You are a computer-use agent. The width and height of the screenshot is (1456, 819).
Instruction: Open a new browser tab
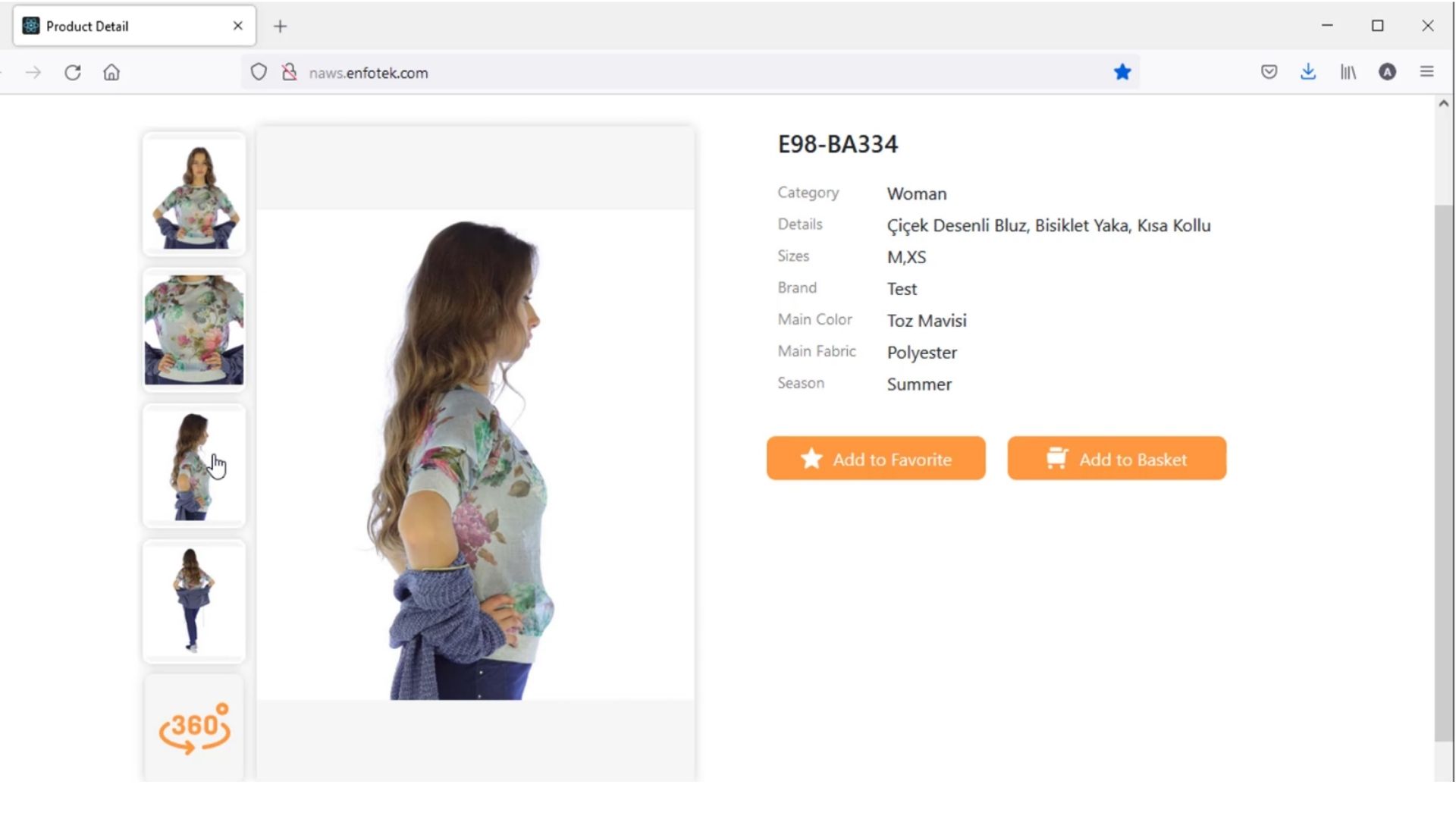click(x=280, y=27)
